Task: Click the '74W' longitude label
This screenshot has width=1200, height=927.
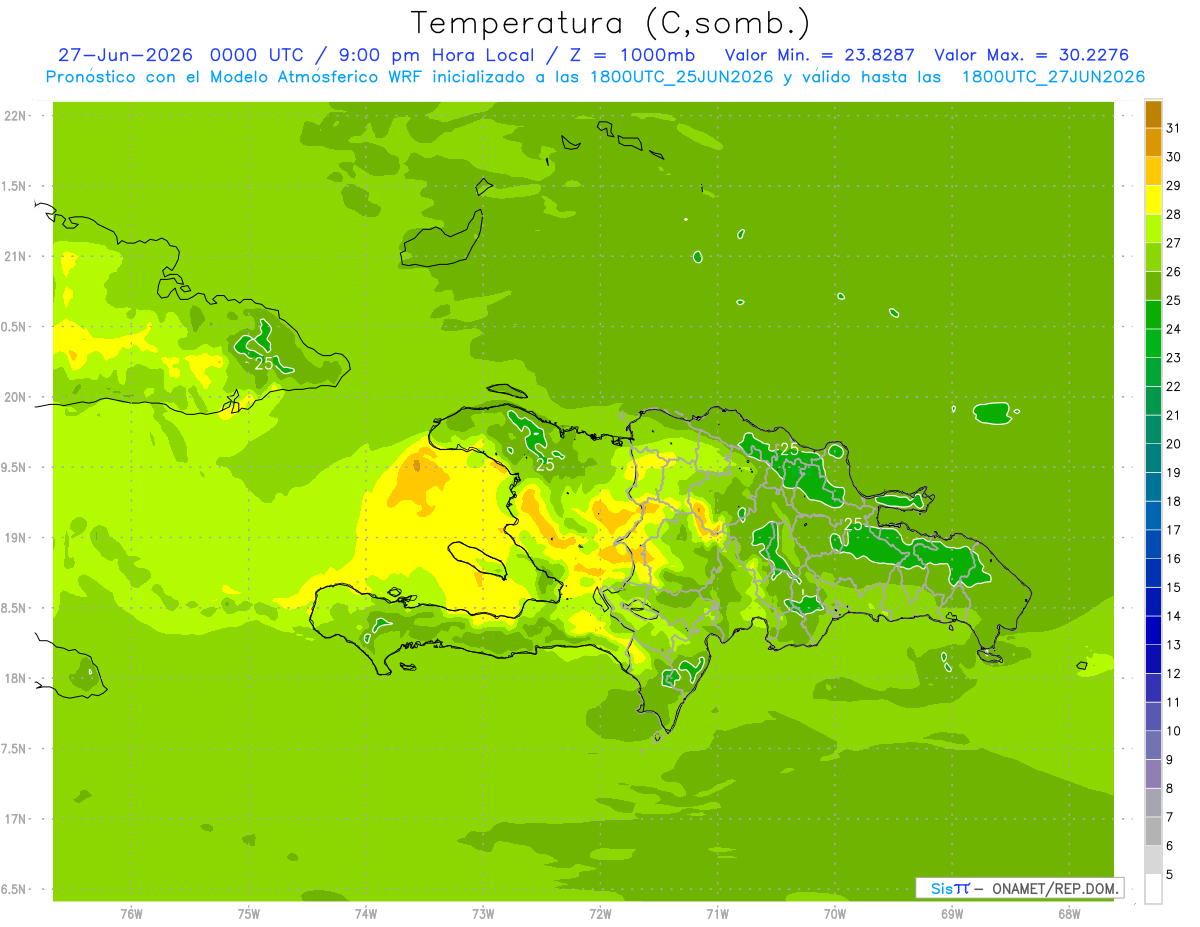Action: pyautogui.click(x=366, y=913)
